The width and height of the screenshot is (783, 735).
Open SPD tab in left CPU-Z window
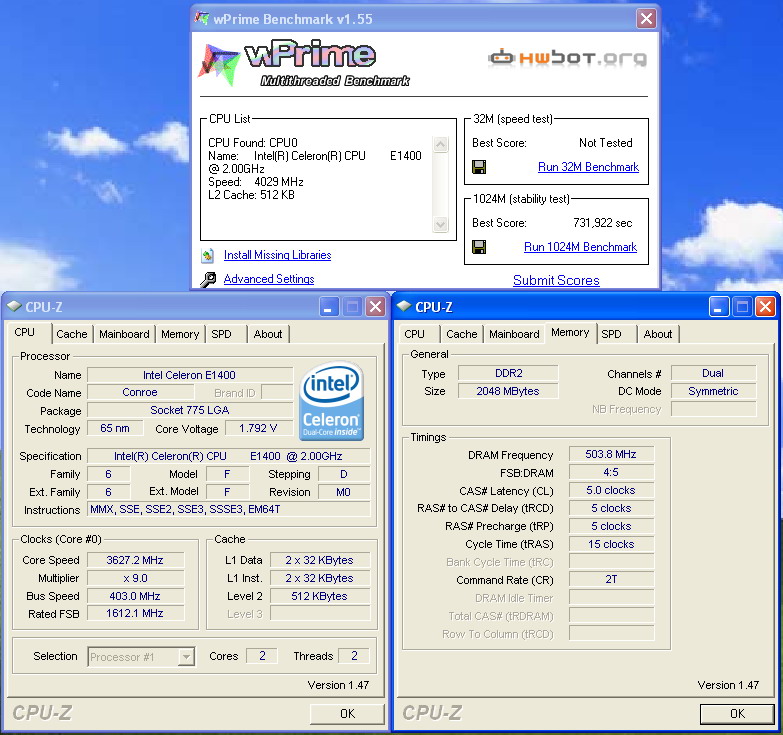[x=222, y=334]
